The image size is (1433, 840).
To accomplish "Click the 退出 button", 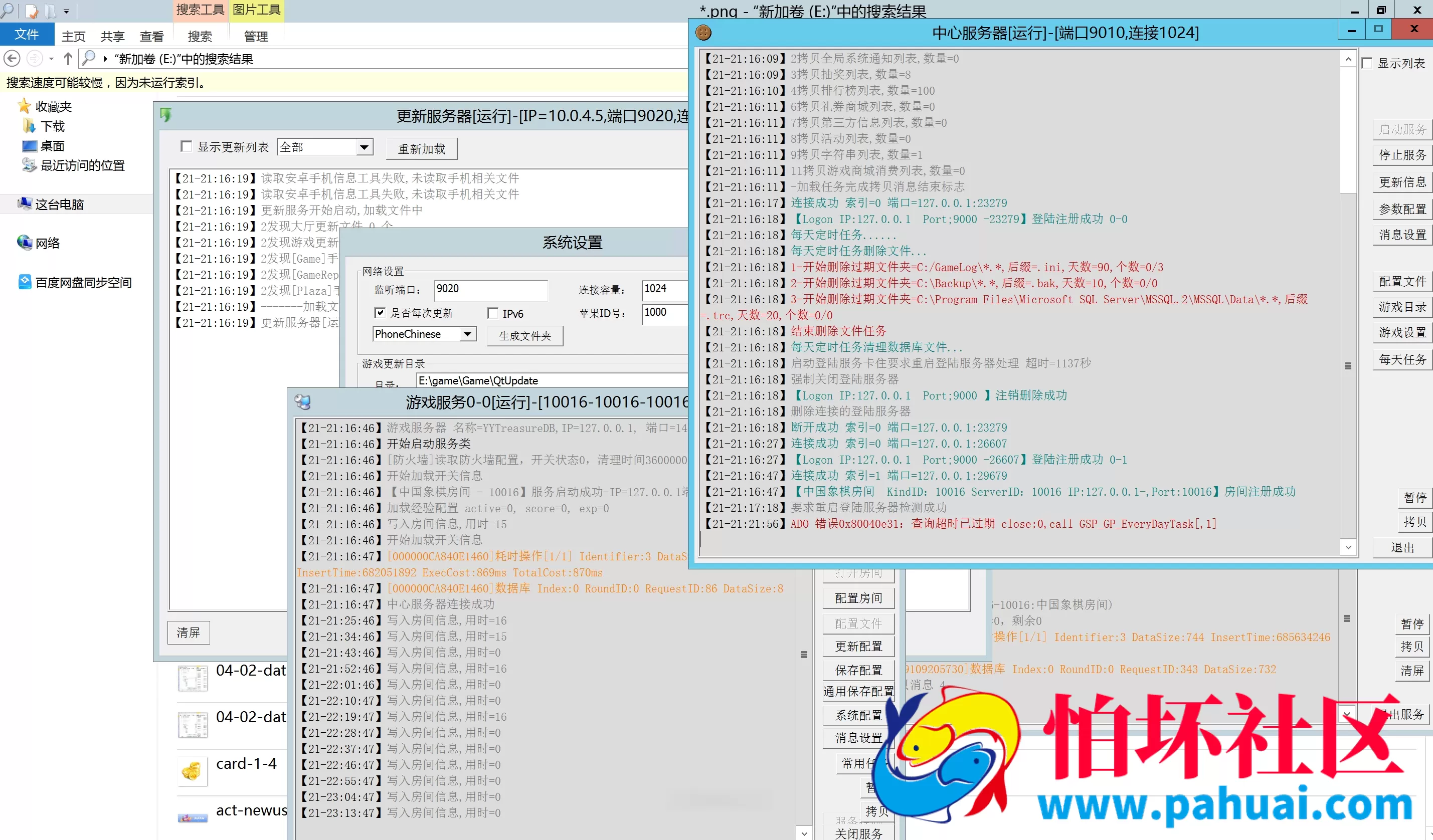I will [1402, 548].
